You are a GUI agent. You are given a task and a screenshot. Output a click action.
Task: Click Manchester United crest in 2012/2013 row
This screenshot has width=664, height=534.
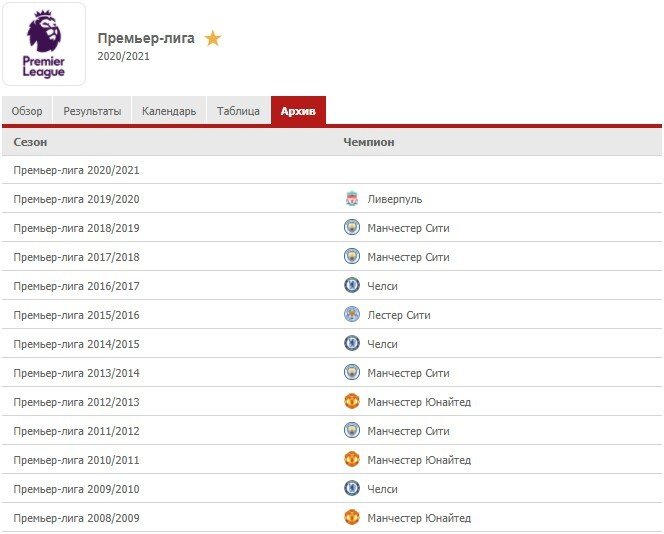[351, 402]
